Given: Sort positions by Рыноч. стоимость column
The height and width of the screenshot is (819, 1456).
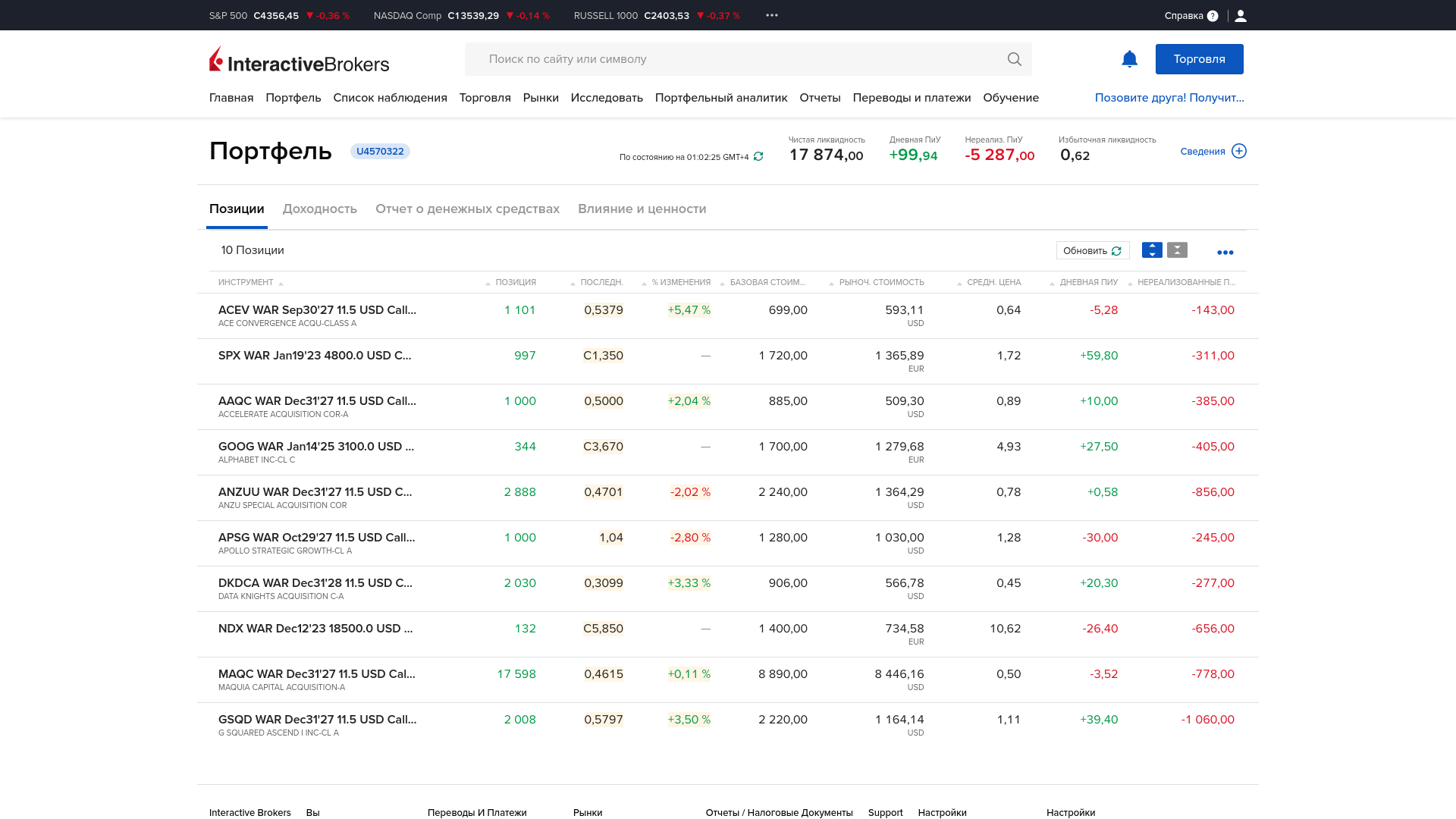Looking at the screenshot, I should [881, 282].
